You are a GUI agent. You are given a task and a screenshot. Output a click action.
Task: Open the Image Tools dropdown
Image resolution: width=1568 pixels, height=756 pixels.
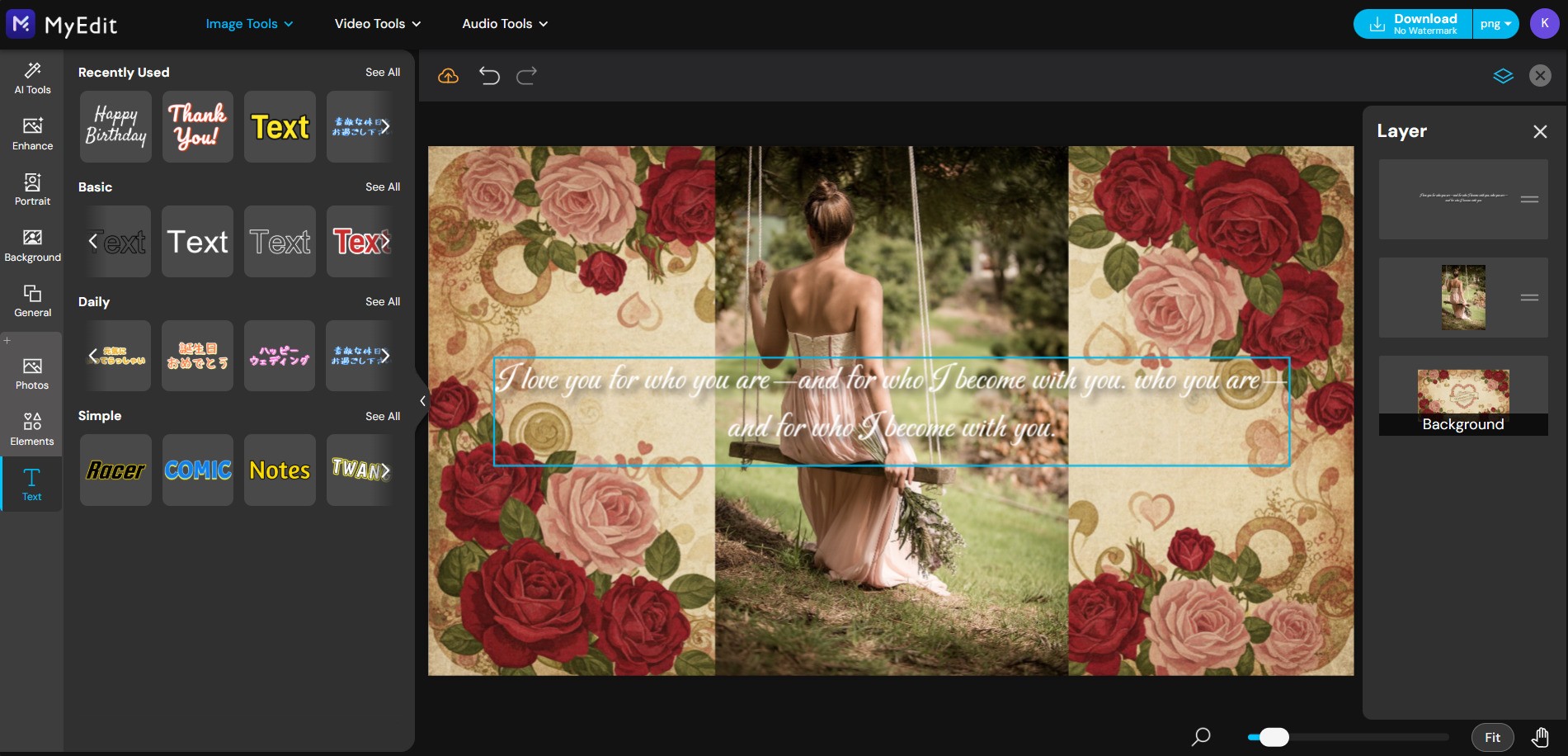(249, 23)
